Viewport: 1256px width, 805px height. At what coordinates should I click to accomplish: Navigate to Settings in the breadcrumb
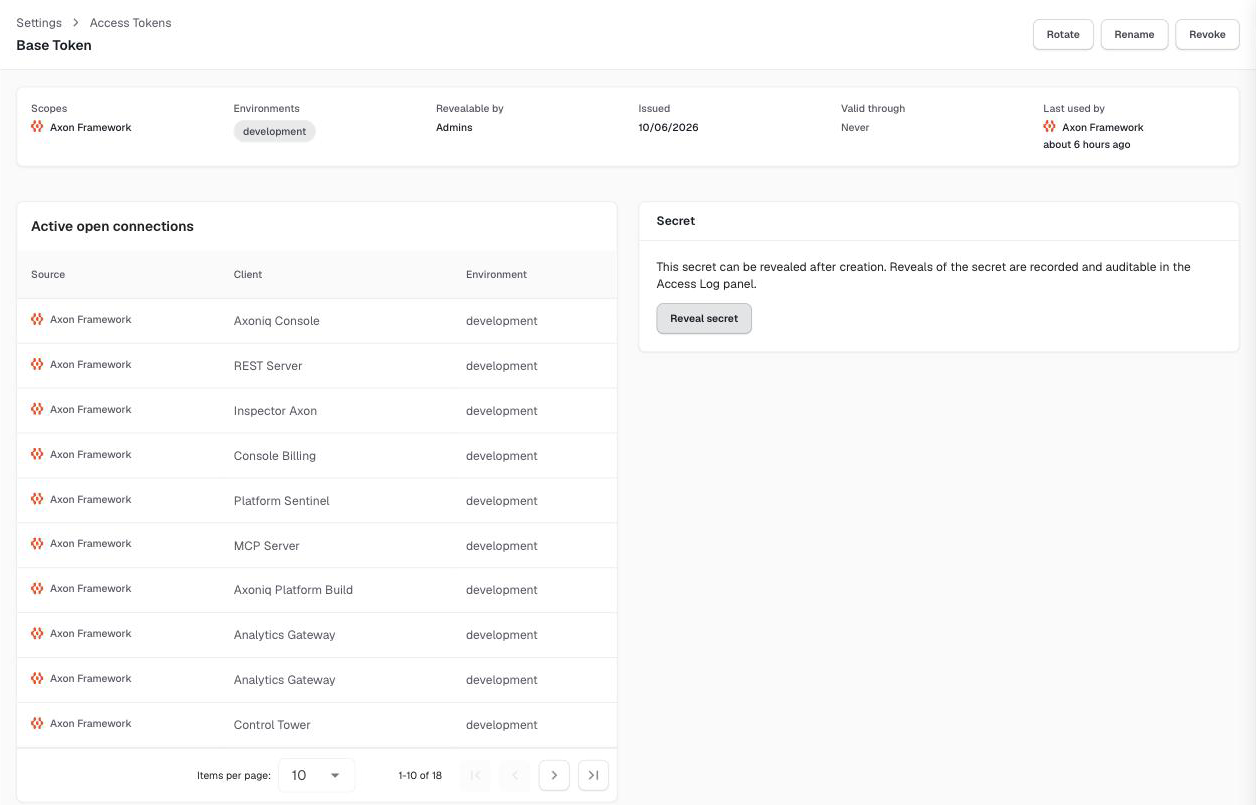tap(39, 23)
